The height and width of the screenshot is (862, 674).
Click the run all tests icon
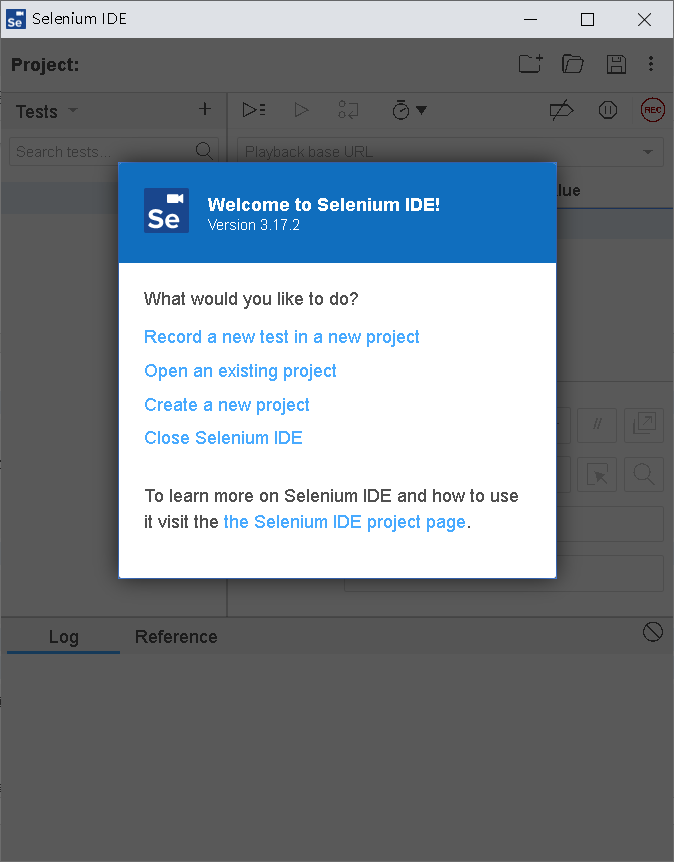254,110
